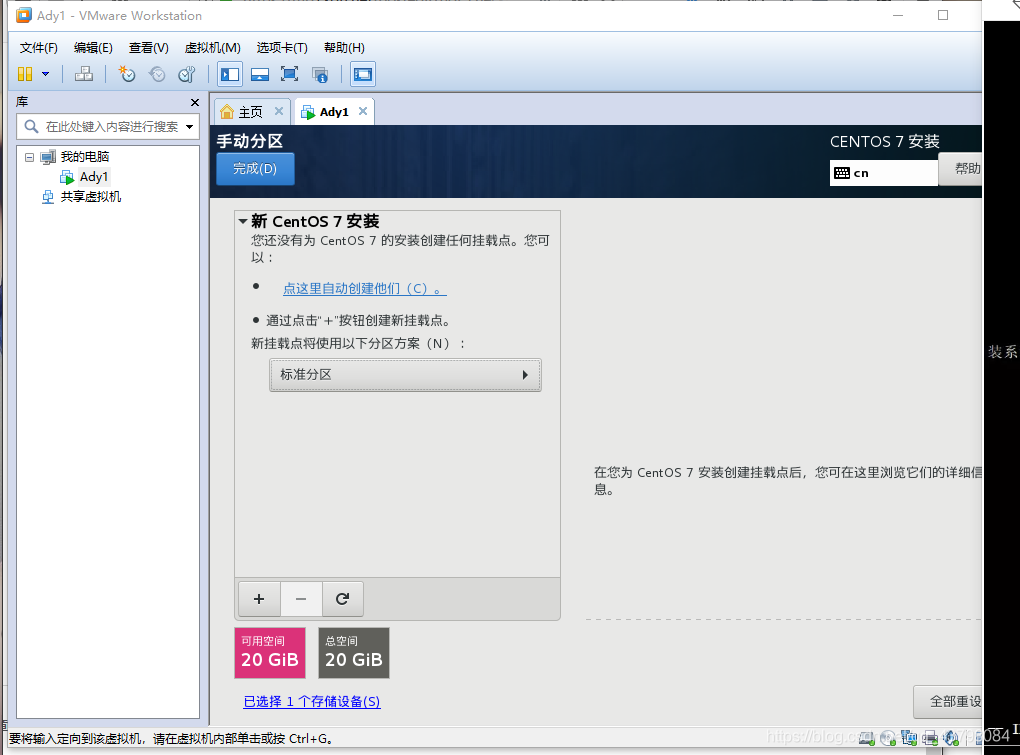The height and width of the screenshot is (755, 1020).
Task: Open the power options dropdown arrow
Action: point(46,74)
